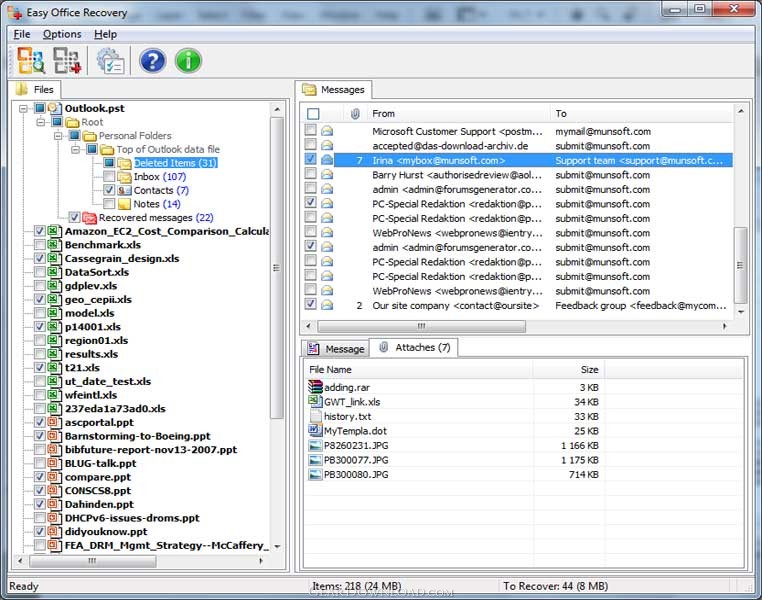This screenshot has width=762, height=600.
Task: Select the Files tab
Action: [x=35, y=89]
